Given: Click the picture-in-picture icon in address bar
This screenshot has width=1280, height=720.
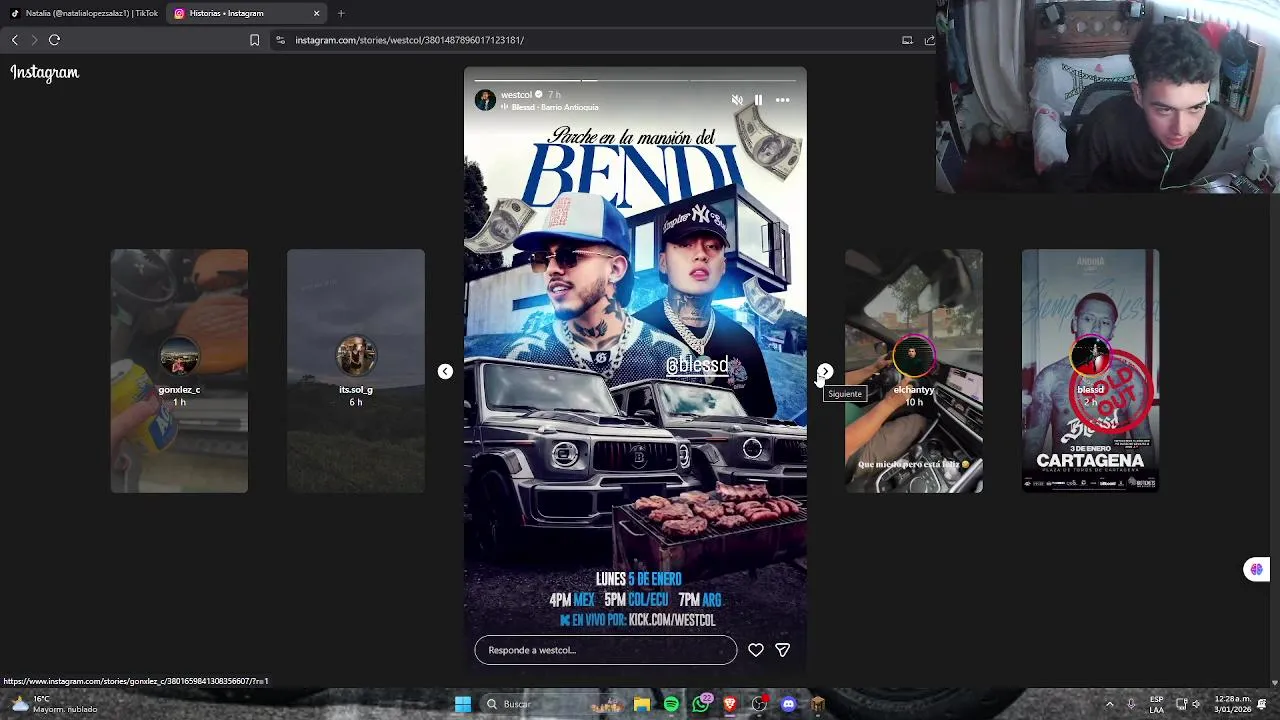Looking at the screenshot, I should [x=907, y=40].
